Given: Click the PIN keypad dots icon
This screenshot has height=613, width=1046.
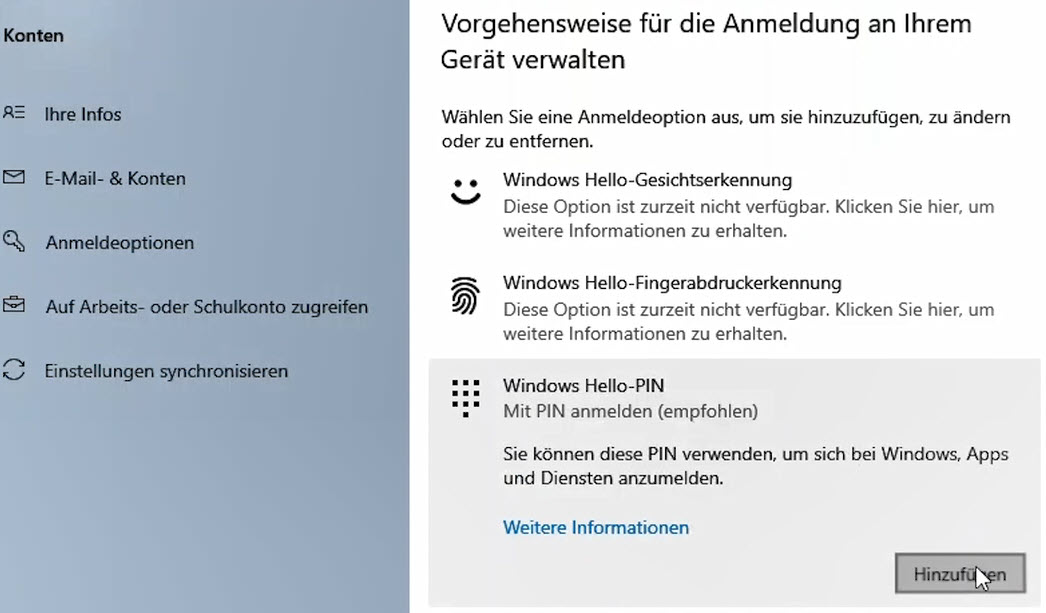Looking at the screenshot, I should [x=465, y=398].
